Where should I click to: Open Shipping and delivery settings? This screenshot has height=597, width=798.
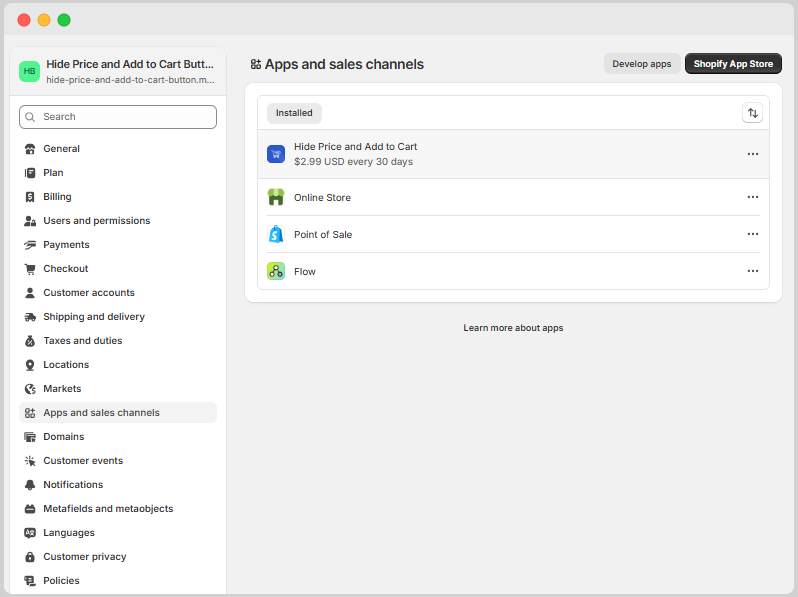(94, 317)
